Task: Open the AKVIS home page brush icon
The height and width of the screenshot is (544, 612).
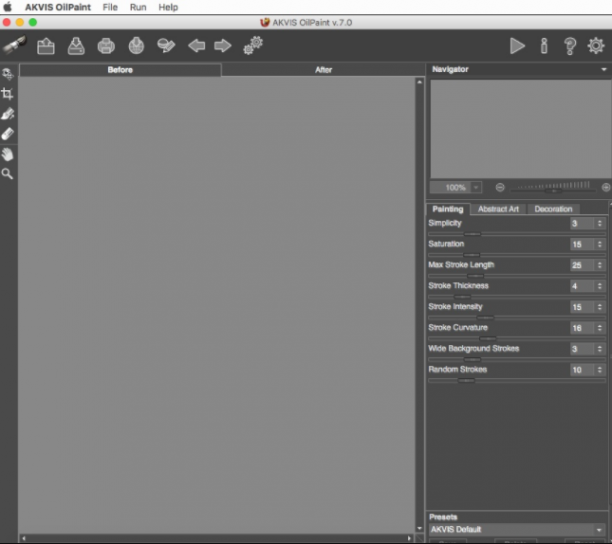Action: click(x=14, y=46)
